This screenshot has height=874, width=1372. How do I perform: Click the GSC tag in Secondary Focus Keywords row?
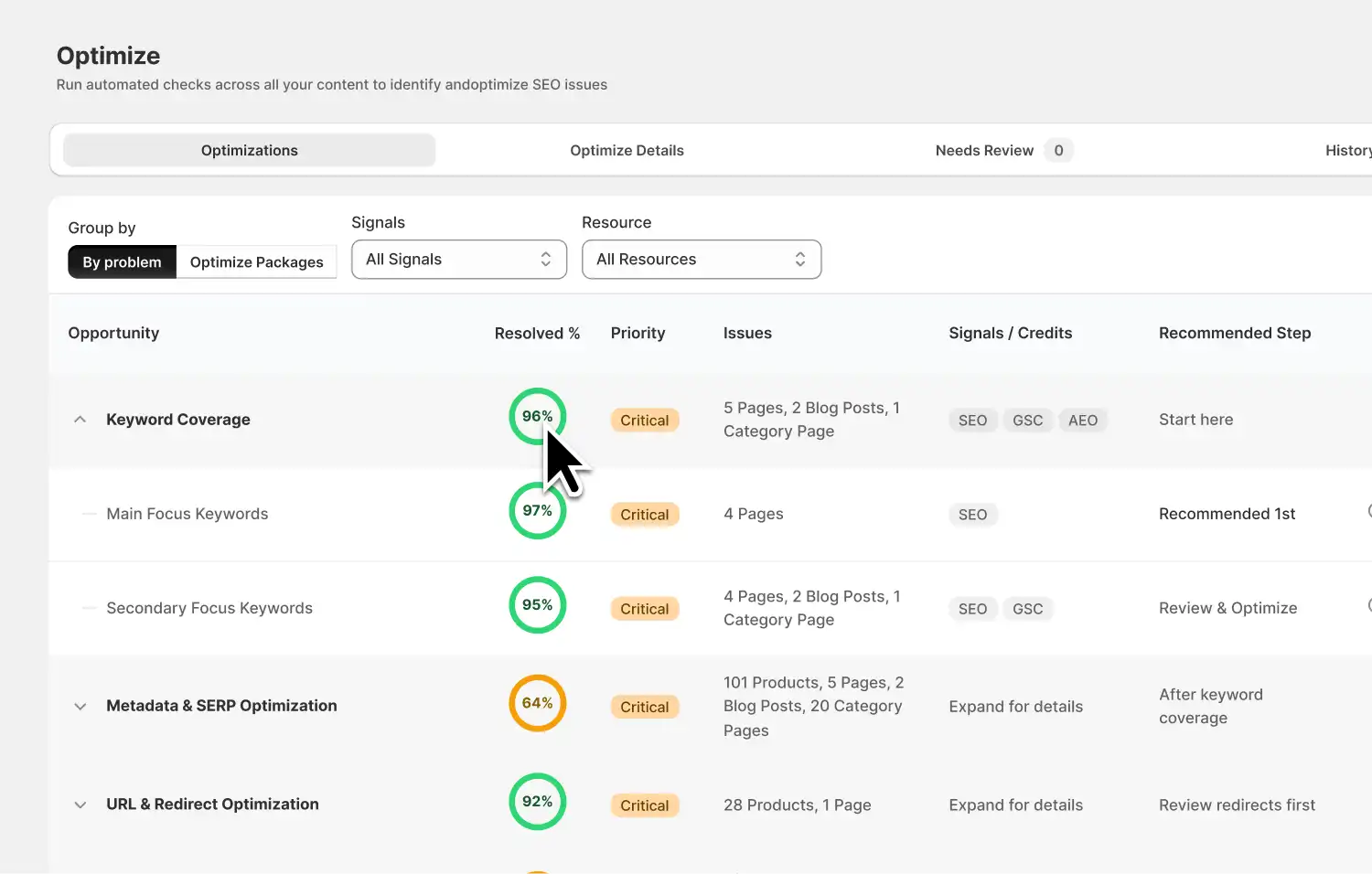click(x=1028, y=609)
